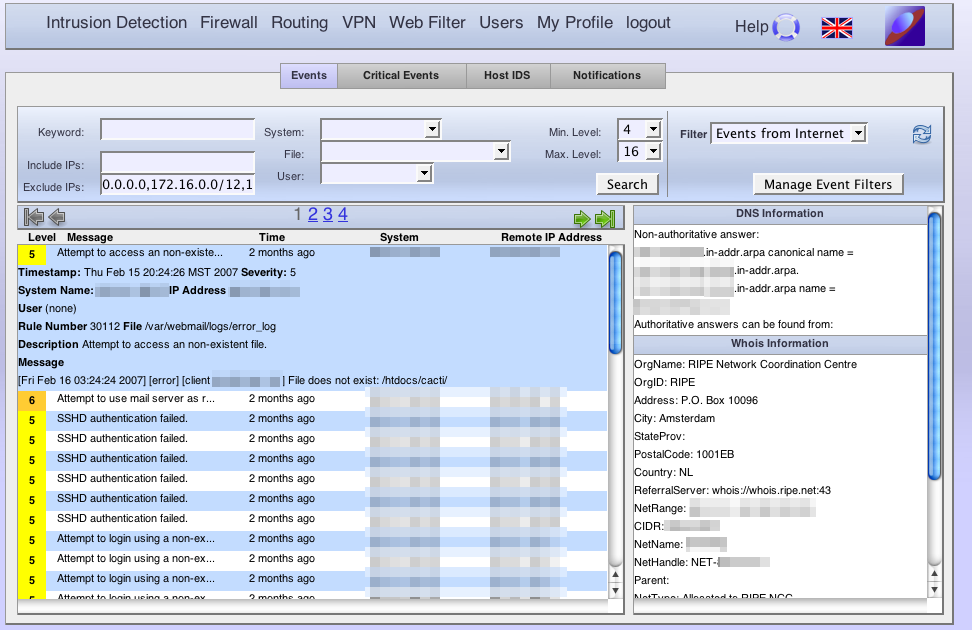The width and height of the screenshot is (972, 630).
Task: Switch language using the British flag icon
Action: [x=836, y=27]
